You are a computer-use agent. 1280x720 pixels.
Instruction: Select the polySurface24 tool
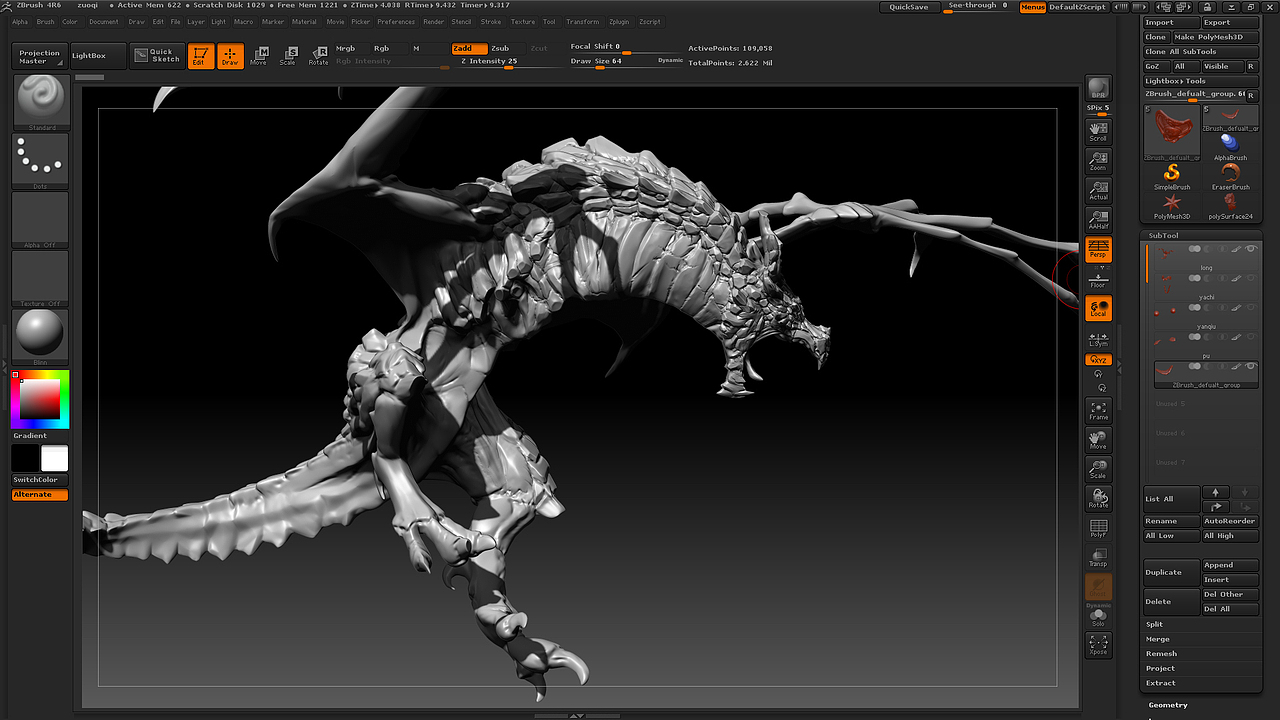(x=1230, y=205)
